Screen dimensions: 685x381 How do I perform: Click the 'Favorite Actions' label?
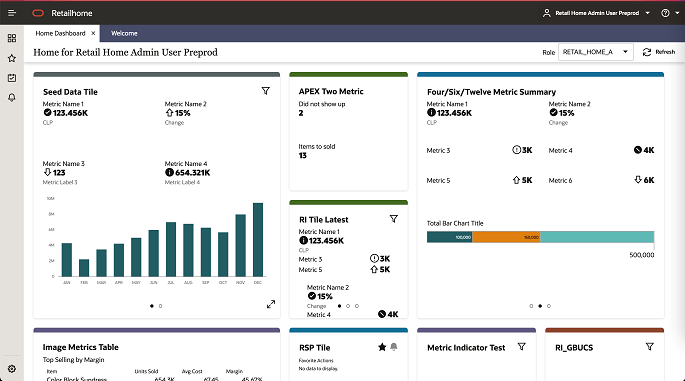tap(316, 360)
